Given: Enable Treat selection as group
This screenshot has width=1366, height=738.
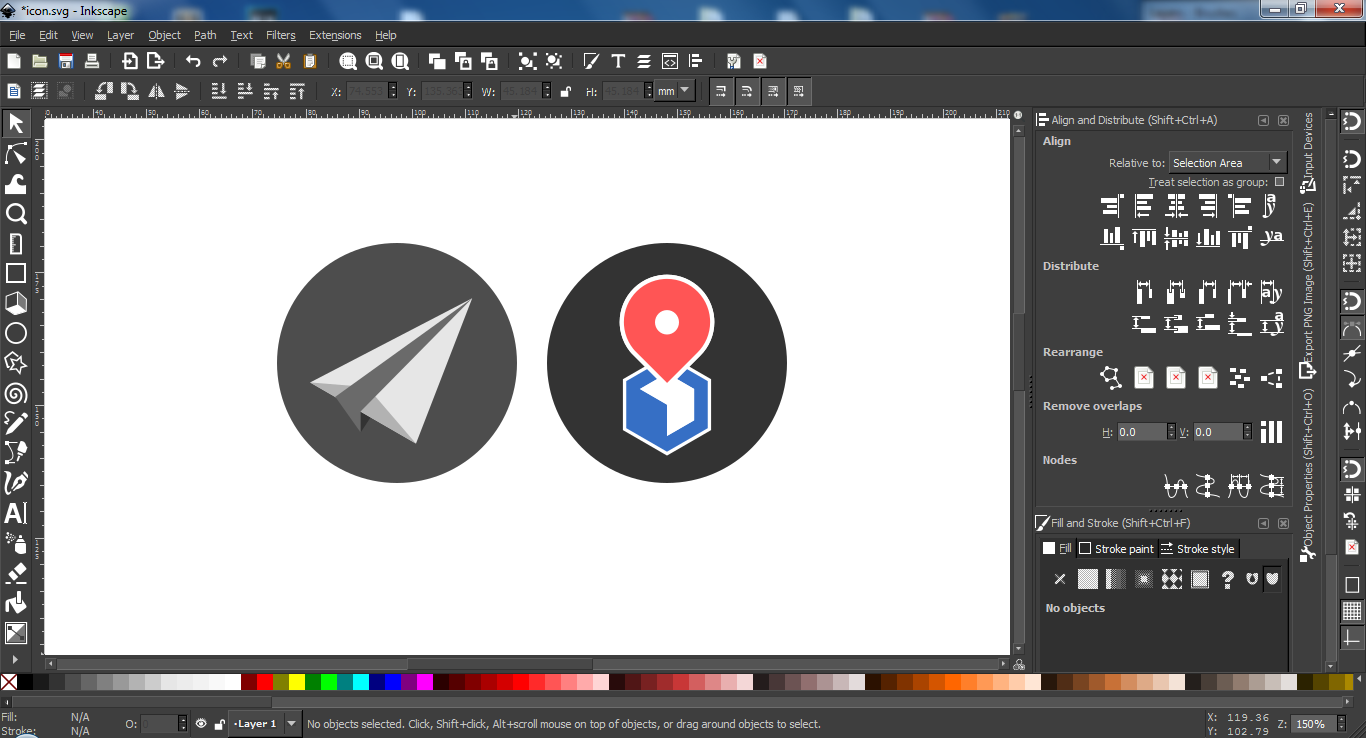Looking at the screenshot, I should pos(1280,181).
